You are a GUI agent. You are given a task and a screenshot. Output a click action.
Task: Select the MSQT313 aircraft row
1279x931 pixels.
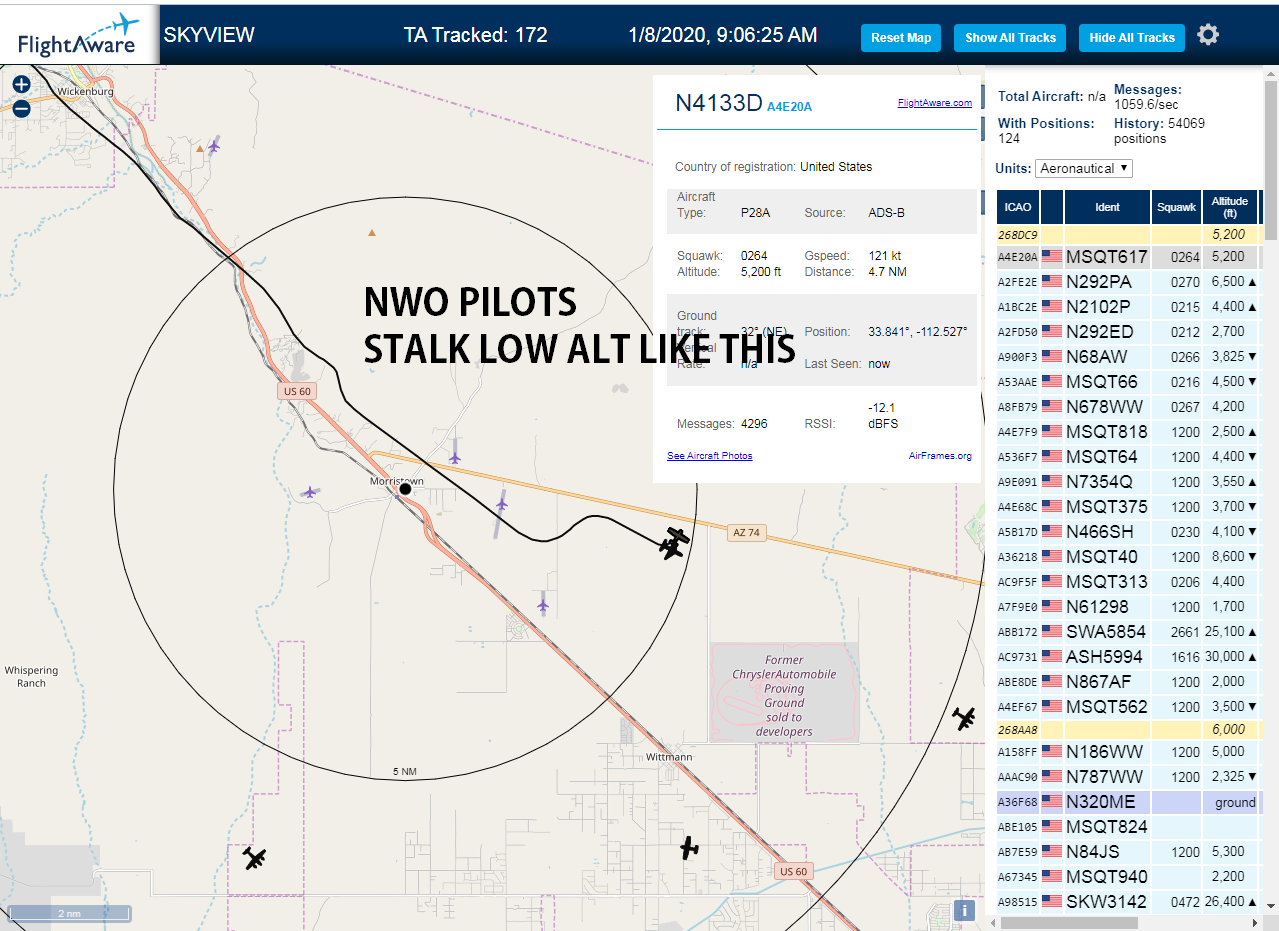pos(1130,582)
